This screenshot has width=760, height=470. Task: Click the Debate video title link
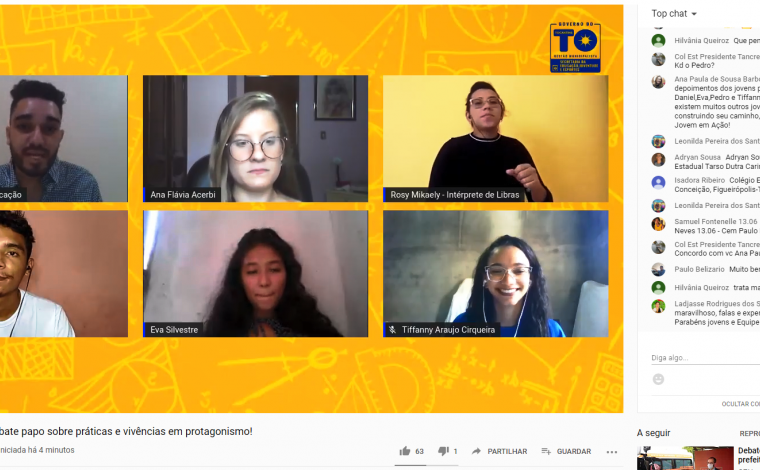coord(749,454)
